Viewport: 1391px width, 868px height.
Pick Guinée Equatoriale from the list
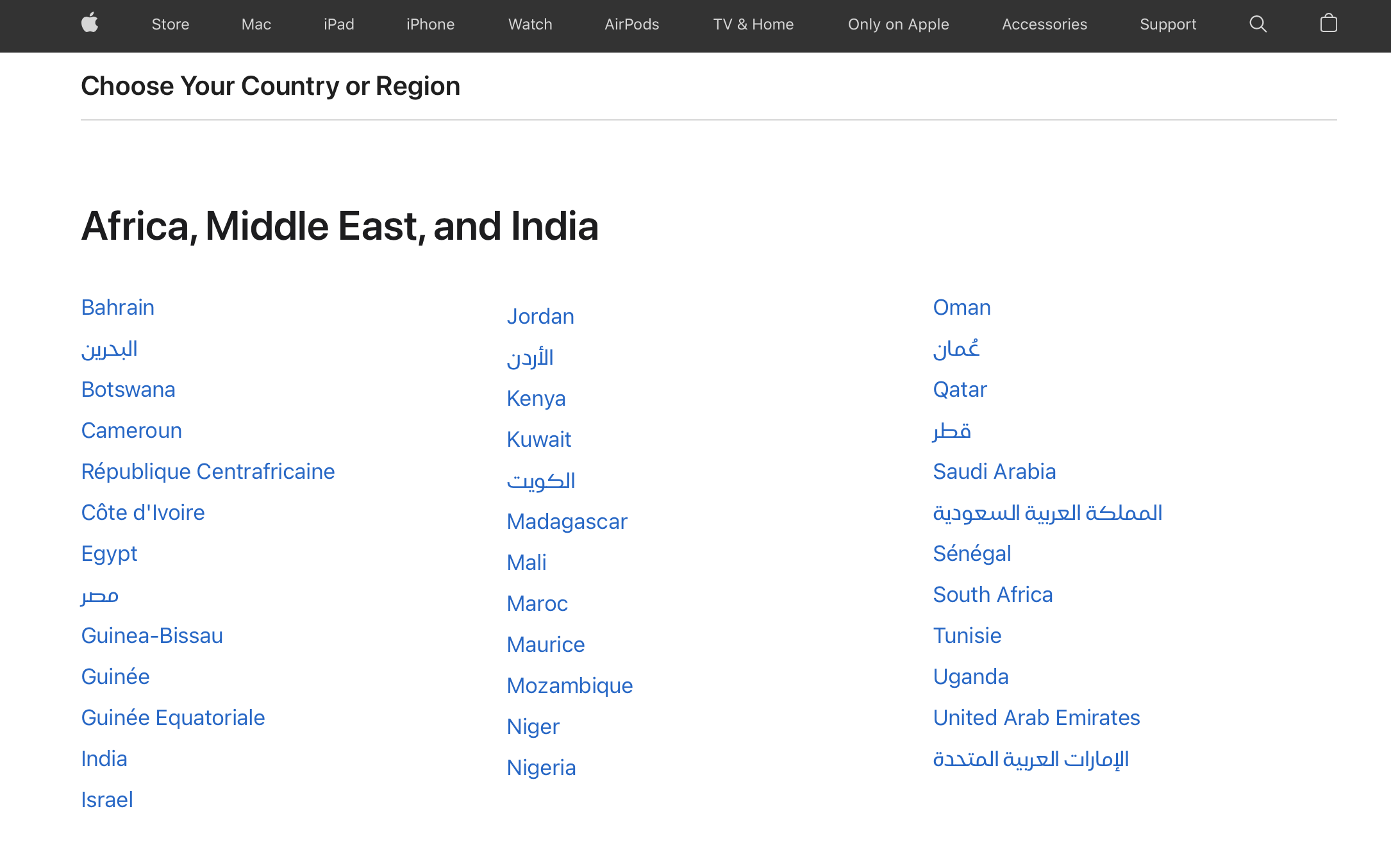click(172, 717)
